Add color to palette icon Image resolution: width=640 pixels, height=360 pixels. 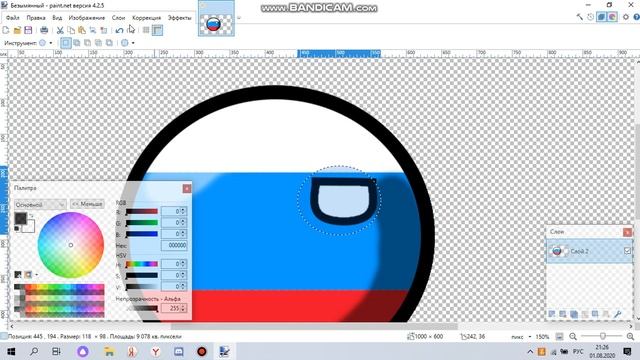(18, 275)
